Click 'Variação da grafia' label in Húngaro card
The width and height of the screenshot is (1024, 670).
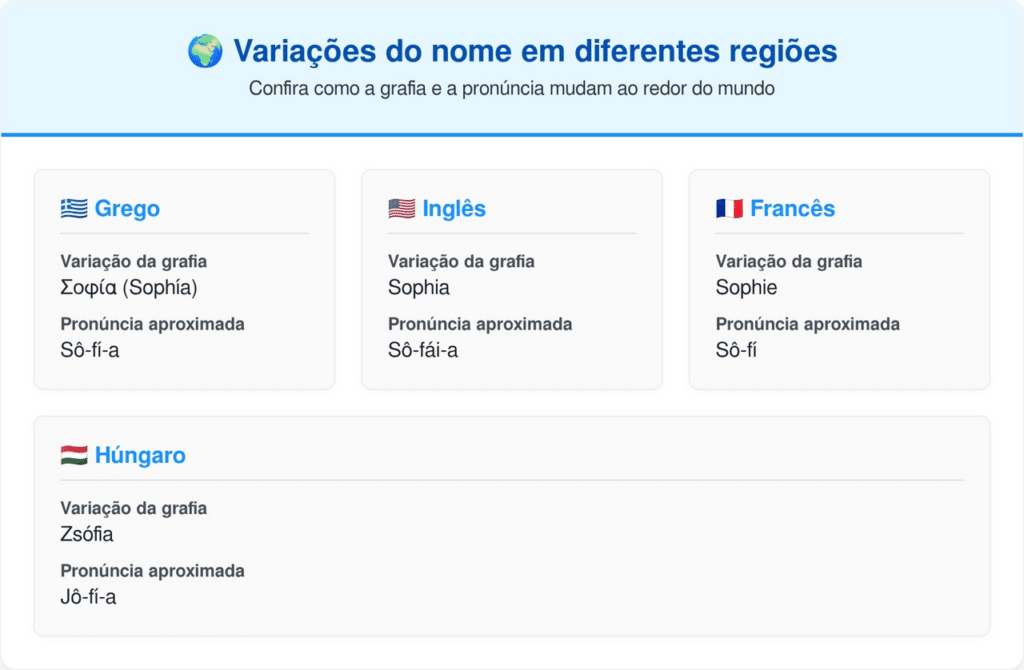click(133, 508)
